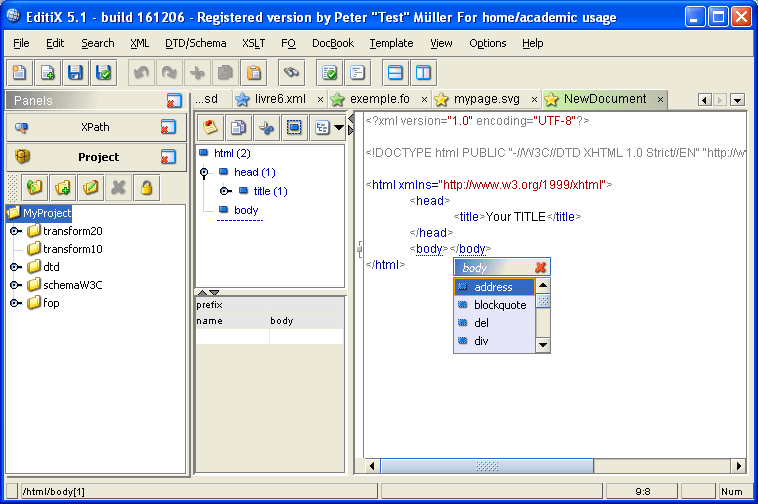The image size is (758, 504).
Task: Click the new file icon with green plus
Action: 47,73
